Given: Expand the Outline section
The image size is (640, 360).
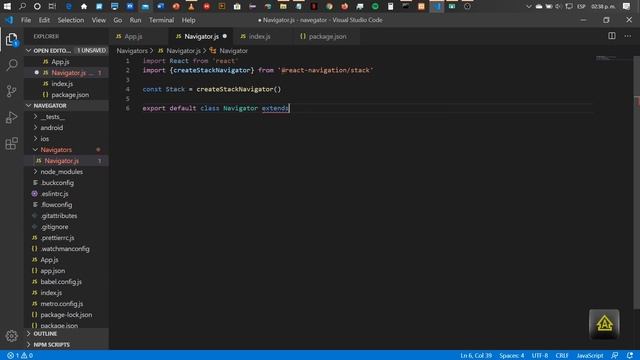Looking at the screenshot, I should point(66,333).
